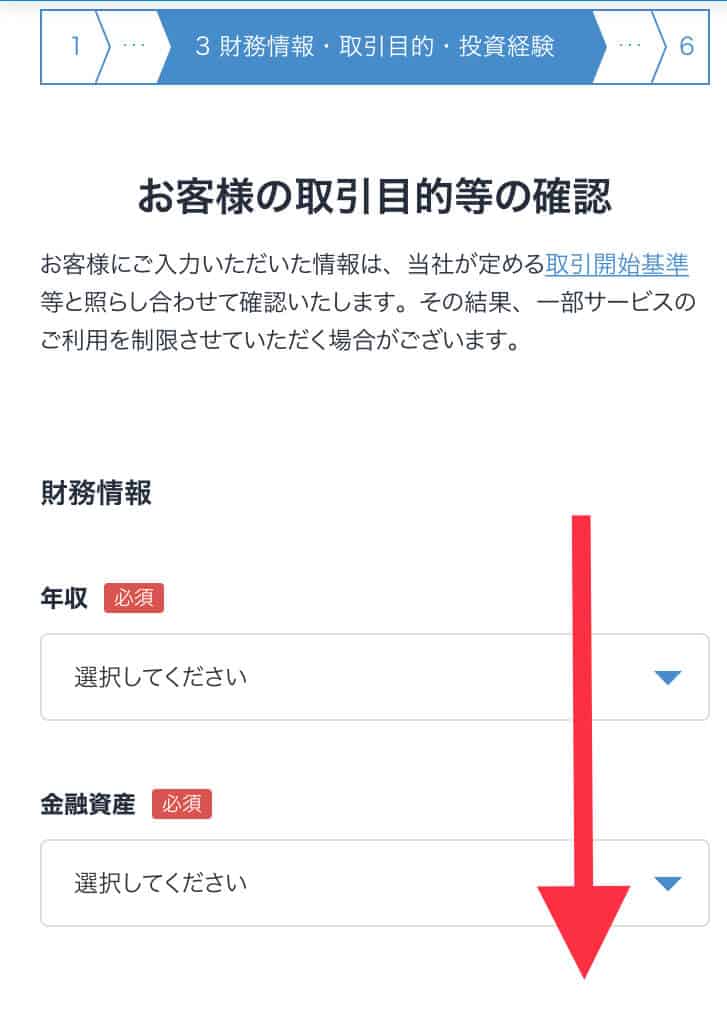This screenshot has height=1019, width=727.
Task: Click the 年収 field label
Action: [x=64, y=598]
